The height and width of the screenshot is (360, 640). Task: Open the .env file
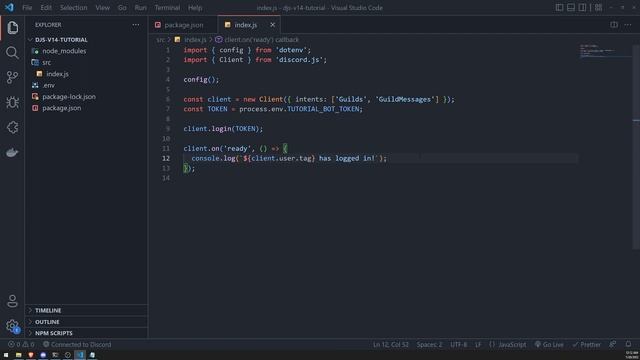49,85
